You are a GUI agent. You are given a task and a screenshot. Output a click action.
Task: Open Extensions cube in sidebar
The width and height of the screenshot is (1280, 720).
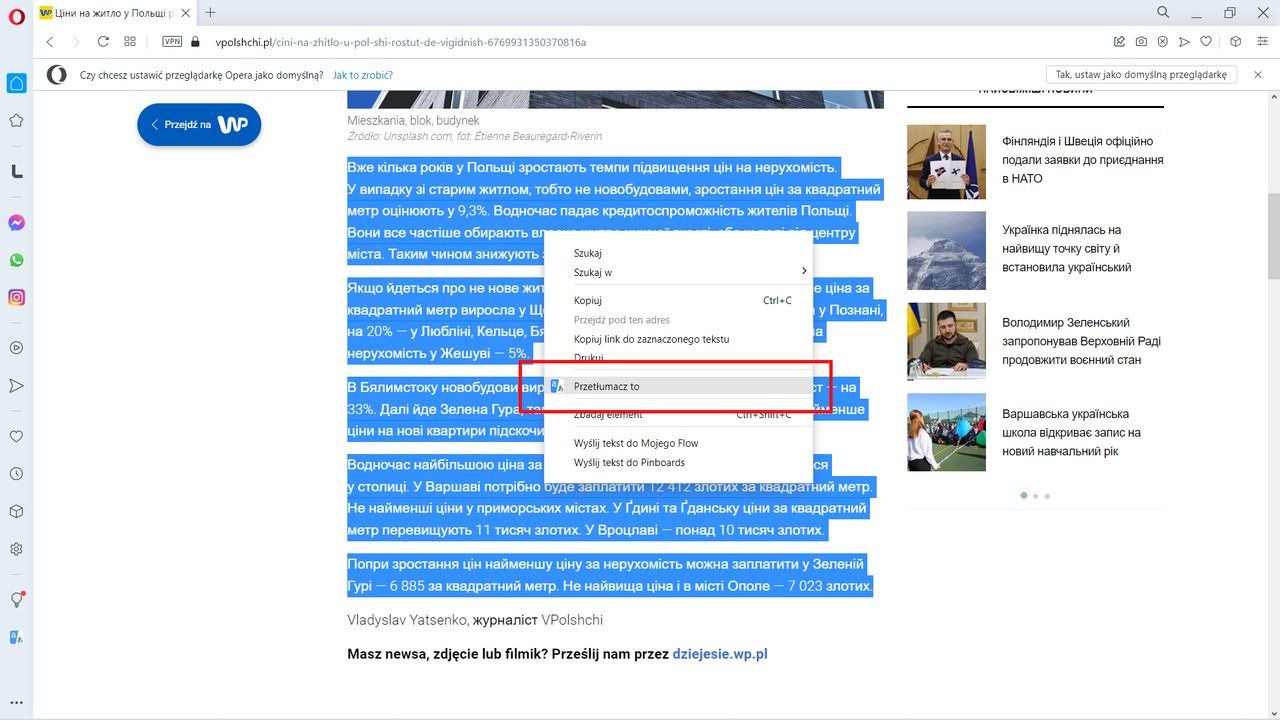click(16, 511)
